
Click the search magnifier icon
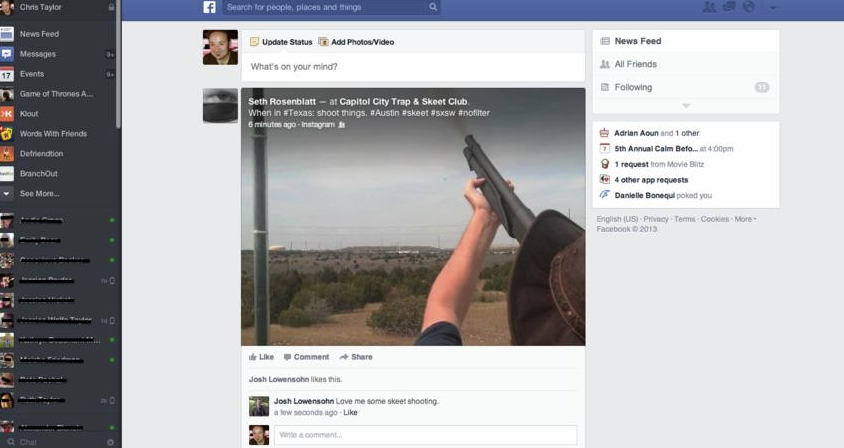point(433,7)
